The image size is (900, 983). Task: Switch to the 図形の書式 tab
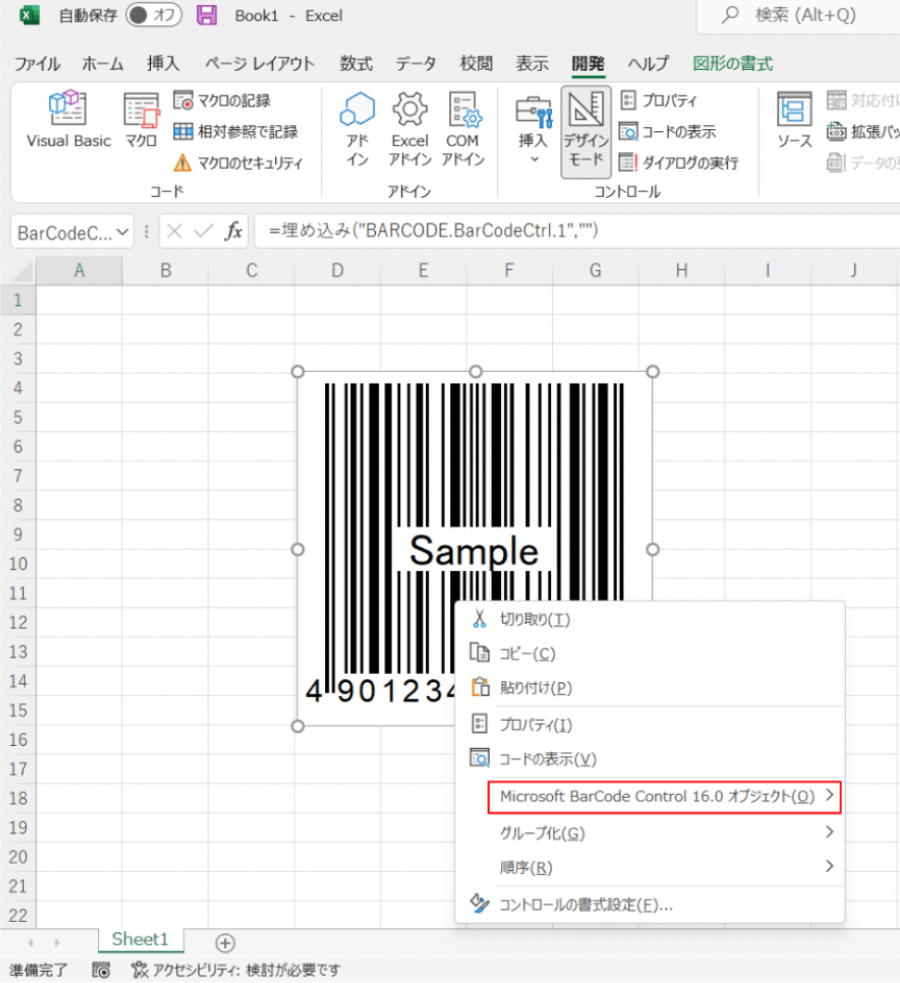(733, 63)
